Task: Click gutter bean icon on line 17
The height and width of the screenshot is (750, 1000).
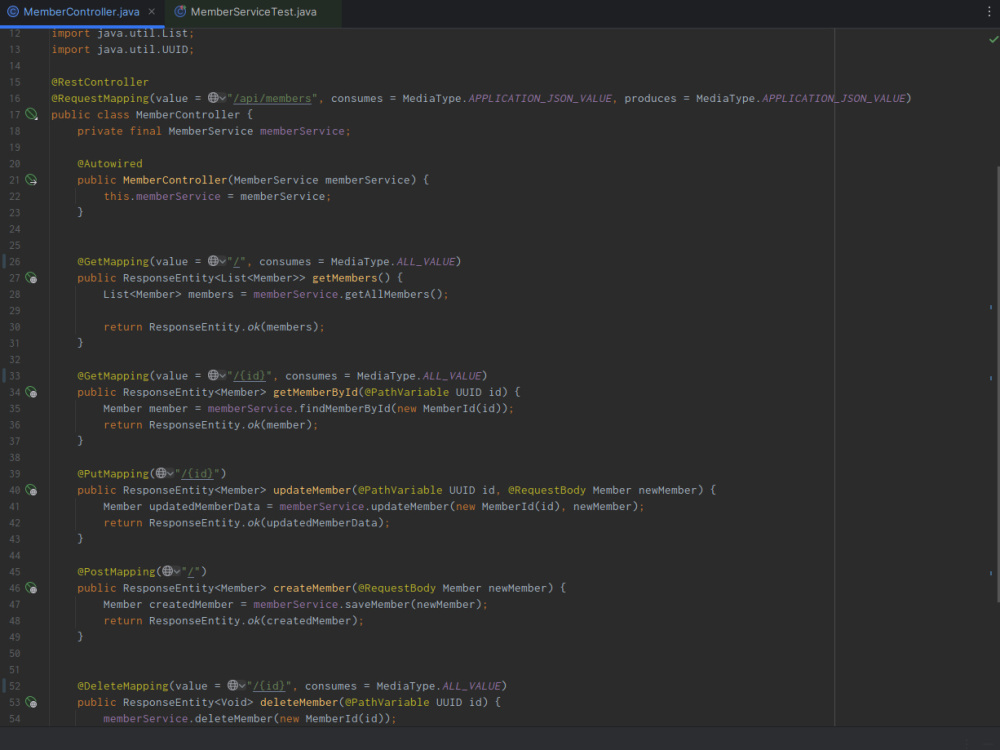Action: 31,115
